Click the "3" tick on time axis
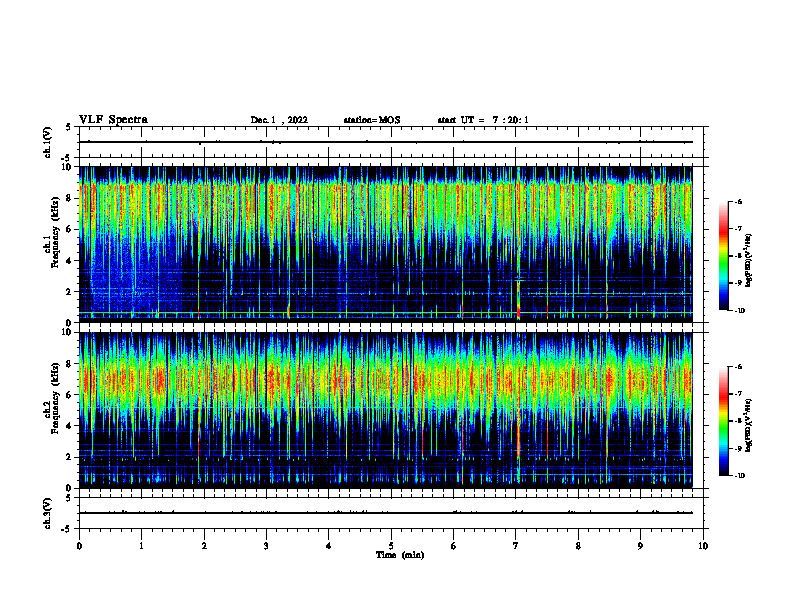 [x=266, y=546]
